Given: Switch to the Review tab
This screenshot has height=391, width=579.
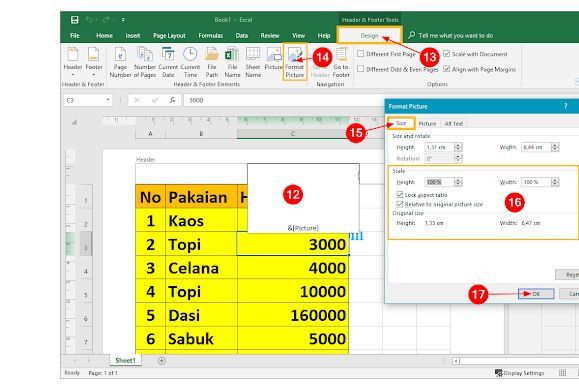Looking at the screenshot, I should pyautogui.click(x=270, y=35).
